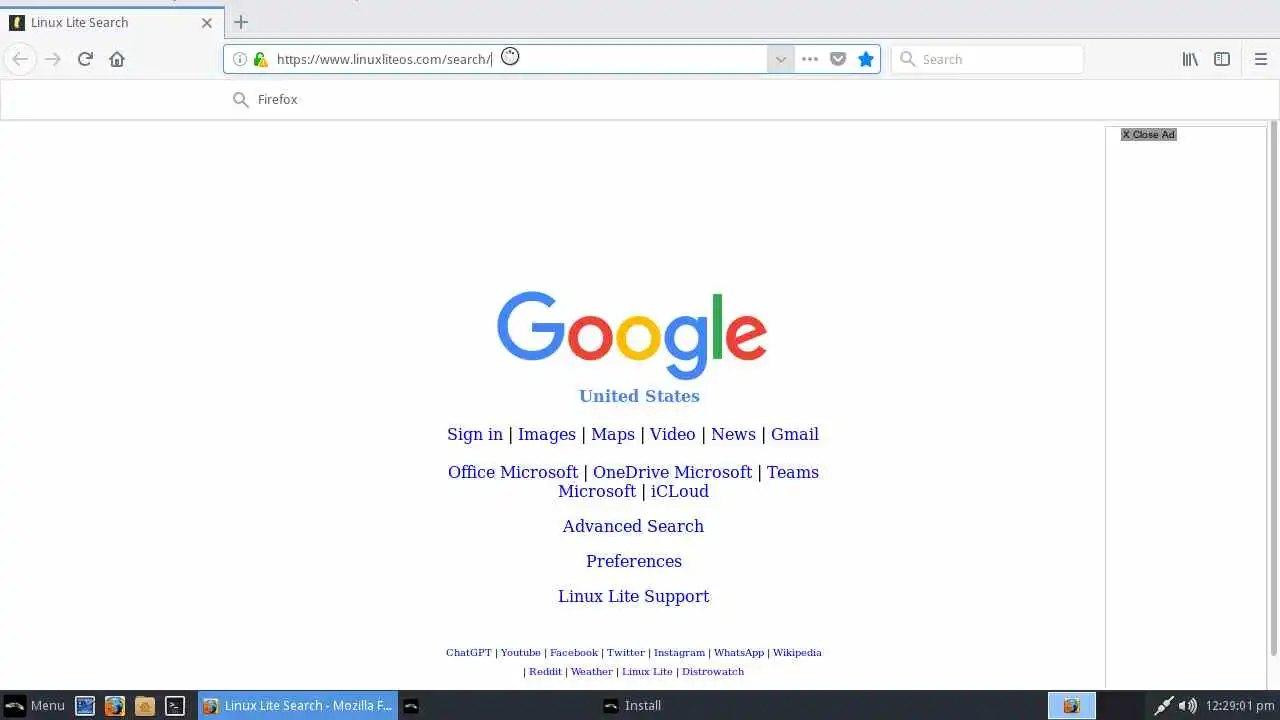Image resolution: width=1280 pixels, height=720 pixels.
Task: Open the file manager from taskbar
Action: coord(145,705)
